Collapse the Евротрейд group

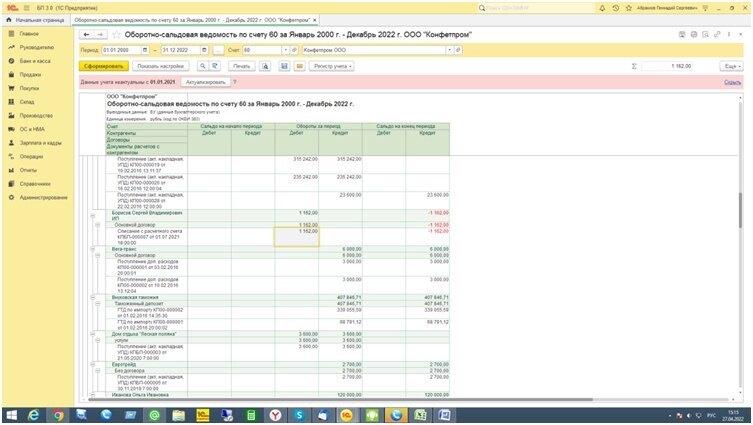click(92, 364)
